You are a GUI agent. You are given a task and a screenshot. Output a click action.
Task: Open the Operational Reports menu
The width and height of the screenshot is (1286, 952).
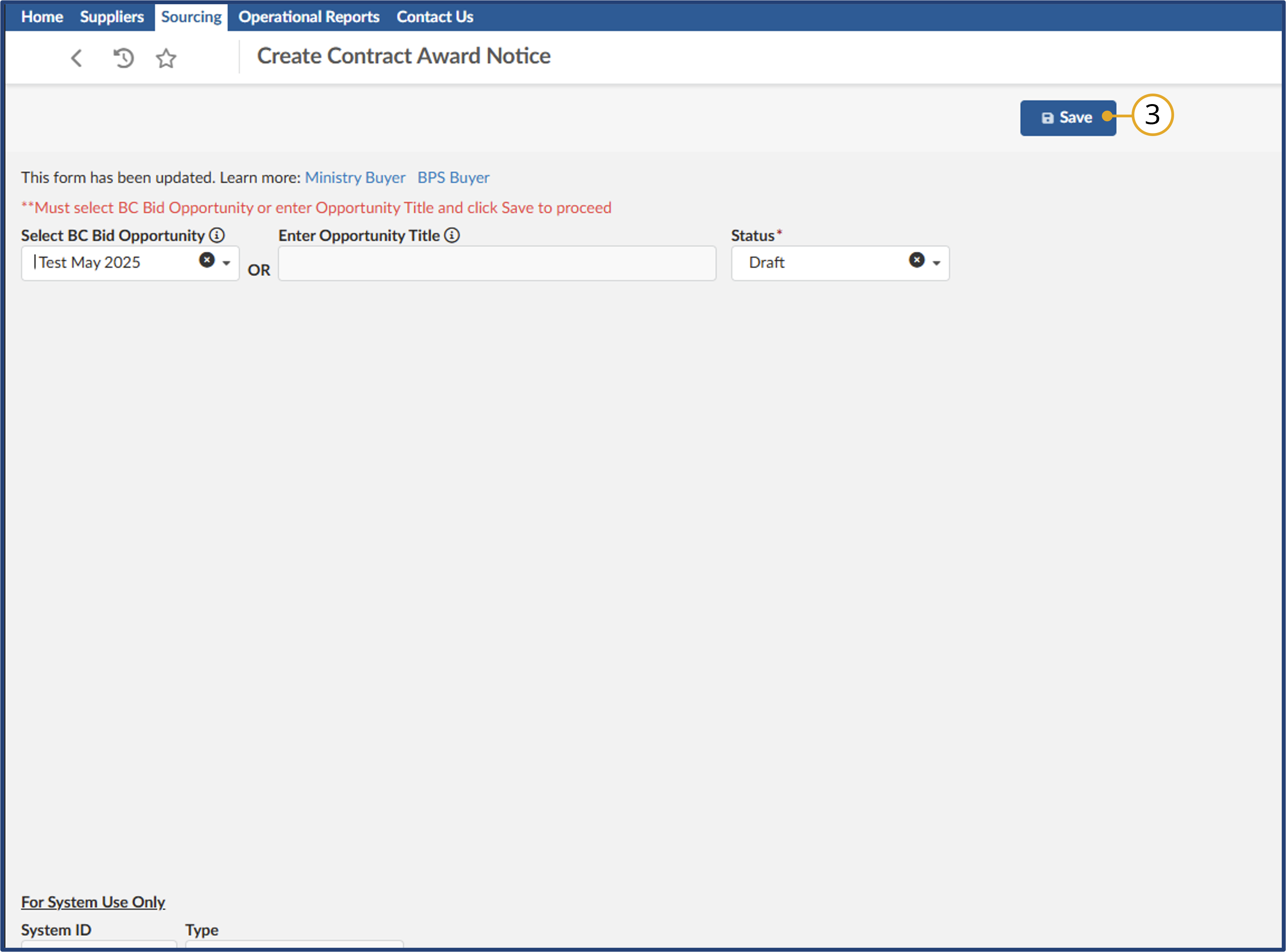pos(309,17)
